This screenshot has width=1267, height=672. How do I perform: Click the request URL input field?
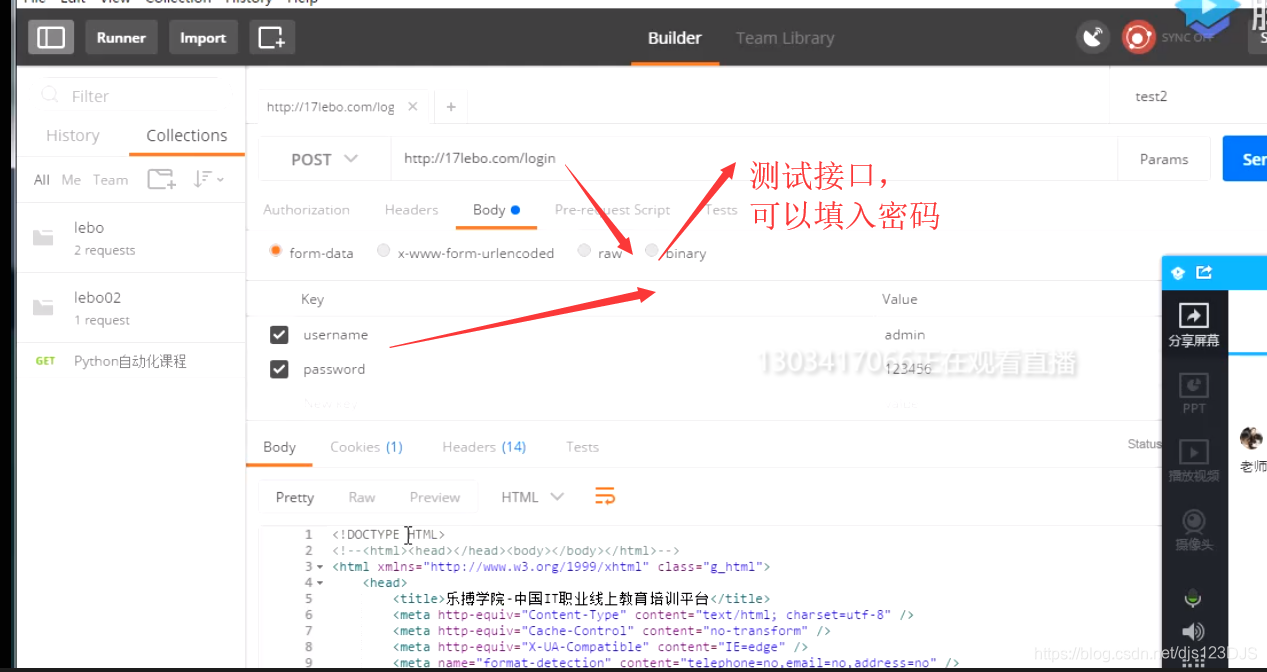point(754,159)
